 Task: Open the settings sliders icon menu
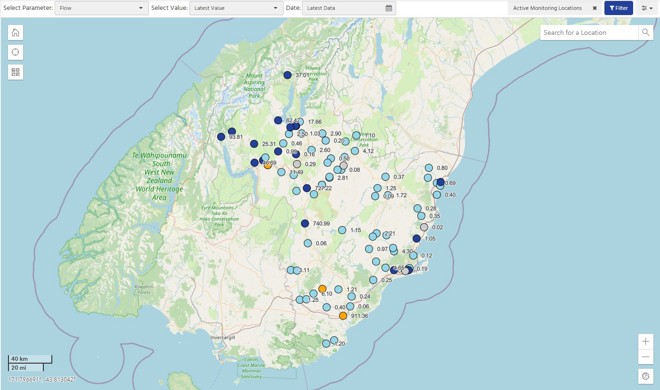click(647, 8)
